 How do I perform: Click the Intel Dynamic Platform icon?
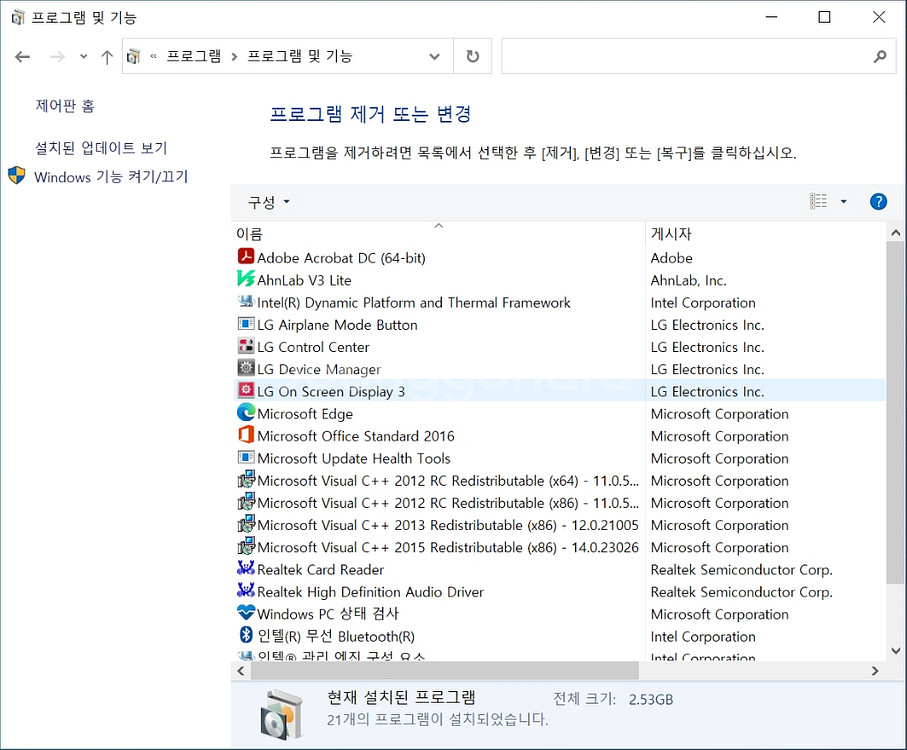(x=246, y=301)
